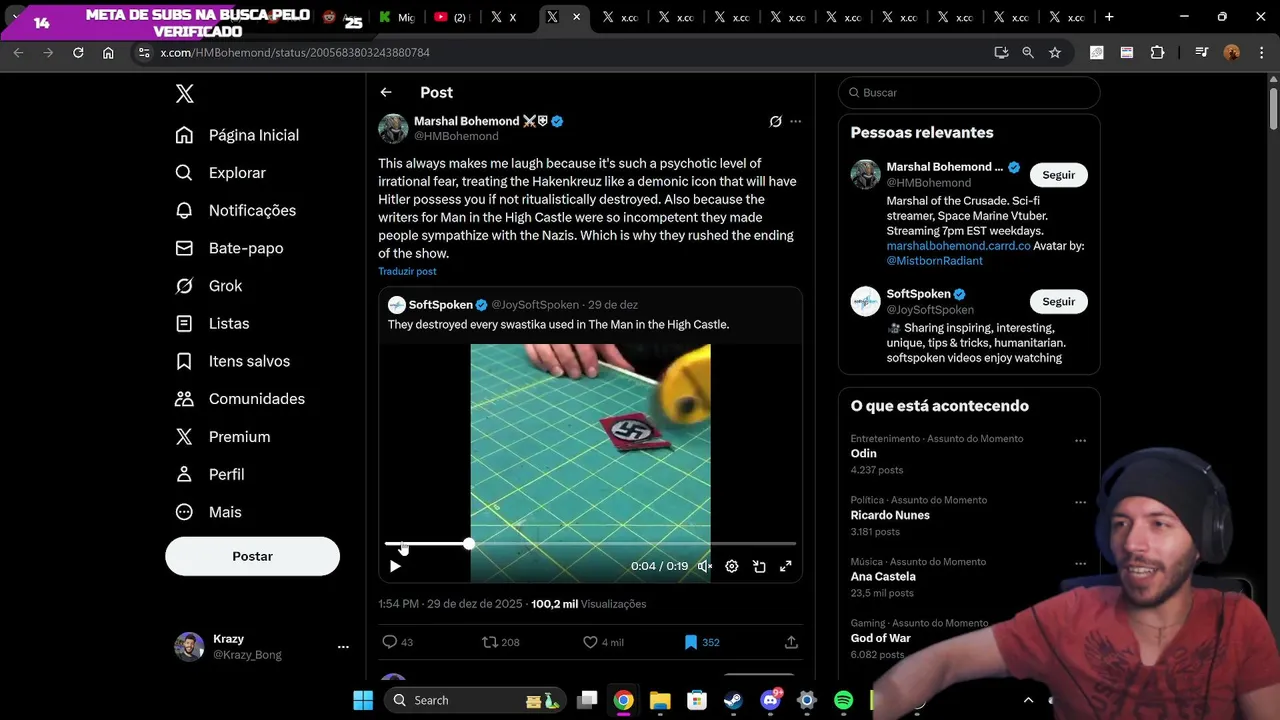This screenshot has width=1280, height=720.
Task: Click the taskbar Search box
Action: [475, 700]
